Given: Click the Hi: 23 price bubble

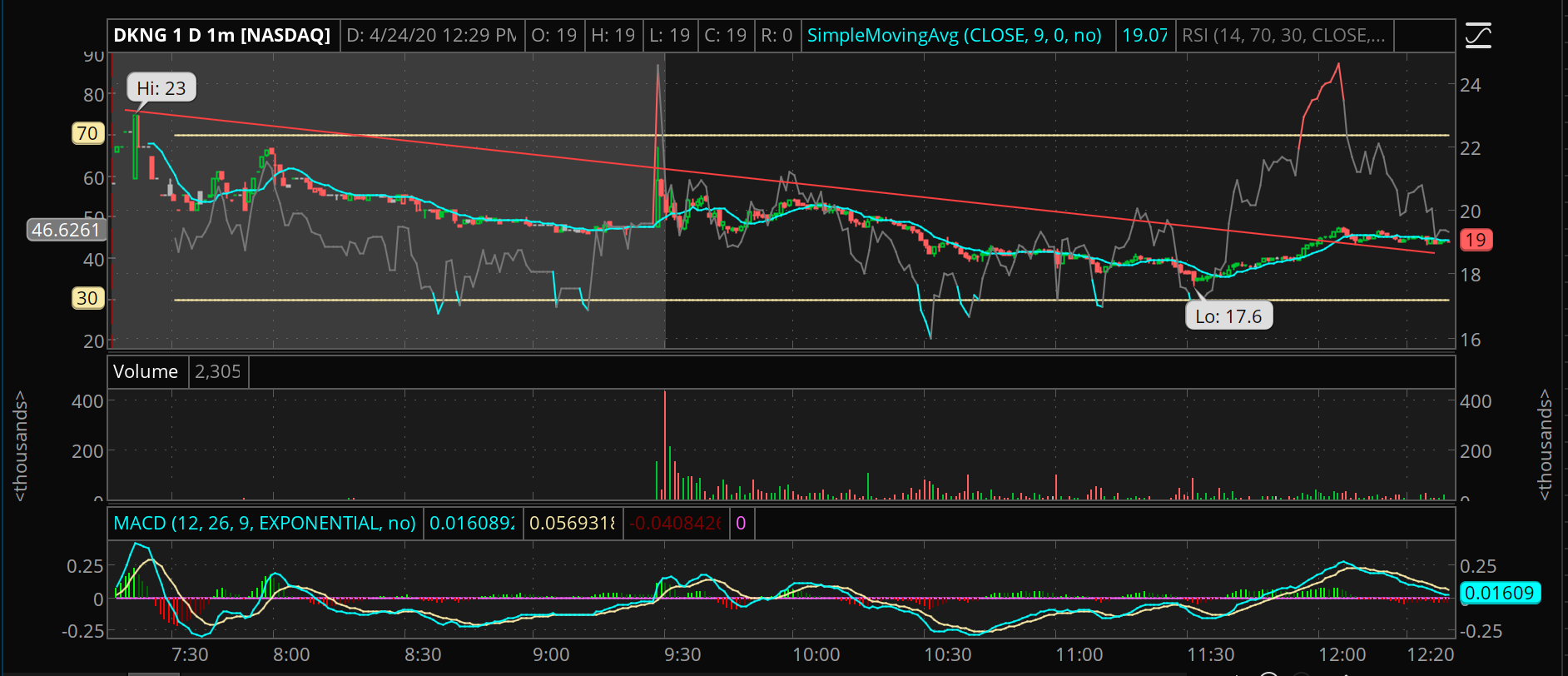Looking at the screenshot, I should 161,88.
